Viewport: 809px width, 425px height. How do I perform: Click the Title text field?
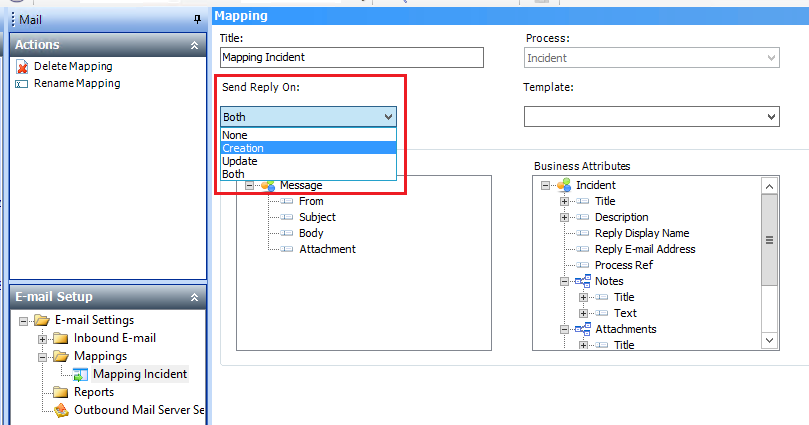click(351, 58)
